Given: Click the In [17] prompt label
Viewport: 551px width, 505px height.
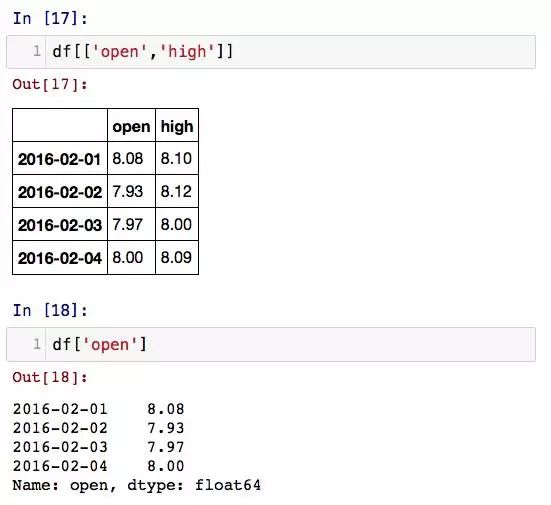Looking at the screenshot, I should (50, 18).
